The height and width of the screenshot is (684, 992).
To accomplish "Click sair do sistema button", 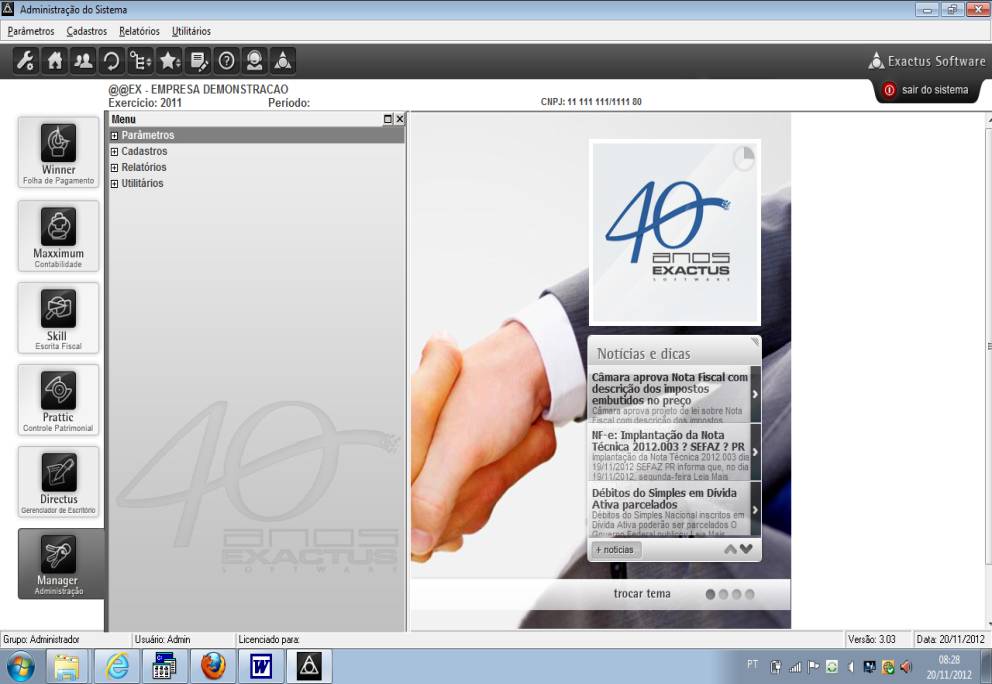I will [x=927, y=90].
